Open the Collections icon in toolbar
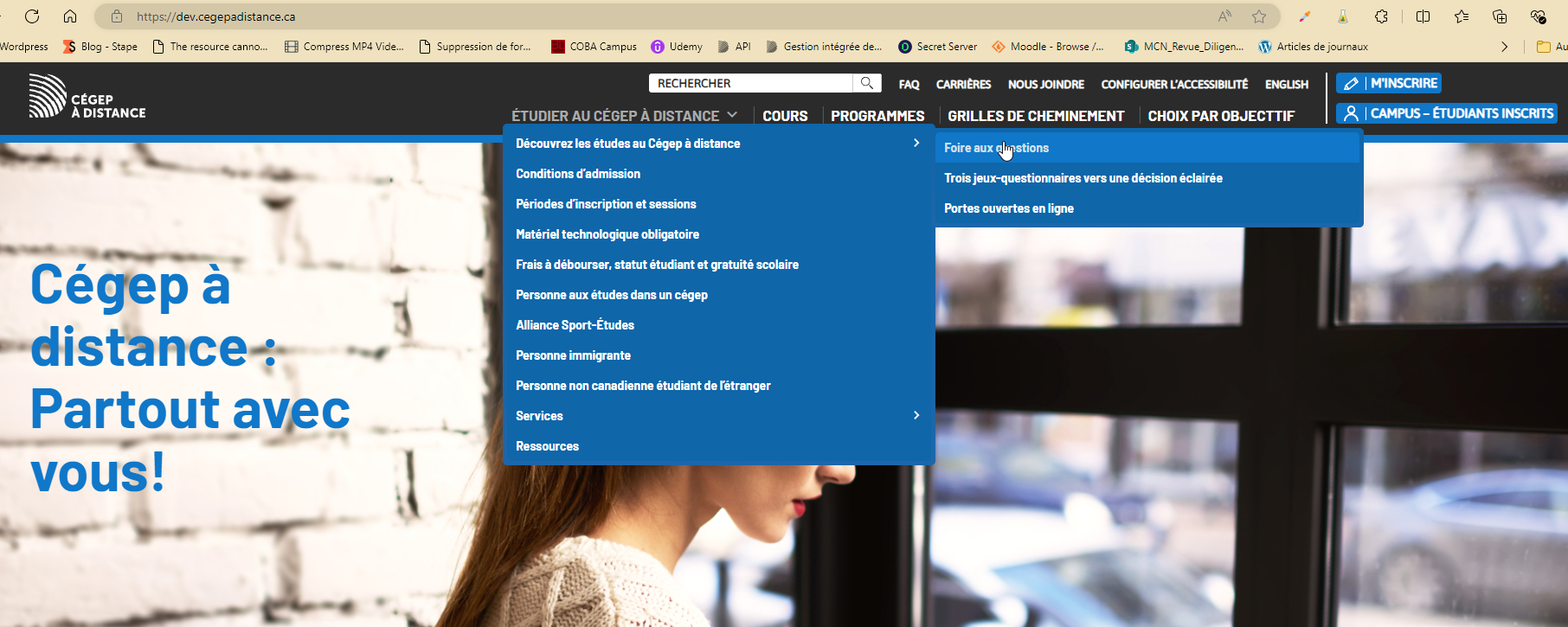Viewport: 1568px width, 627px height. pos(1500,16)
